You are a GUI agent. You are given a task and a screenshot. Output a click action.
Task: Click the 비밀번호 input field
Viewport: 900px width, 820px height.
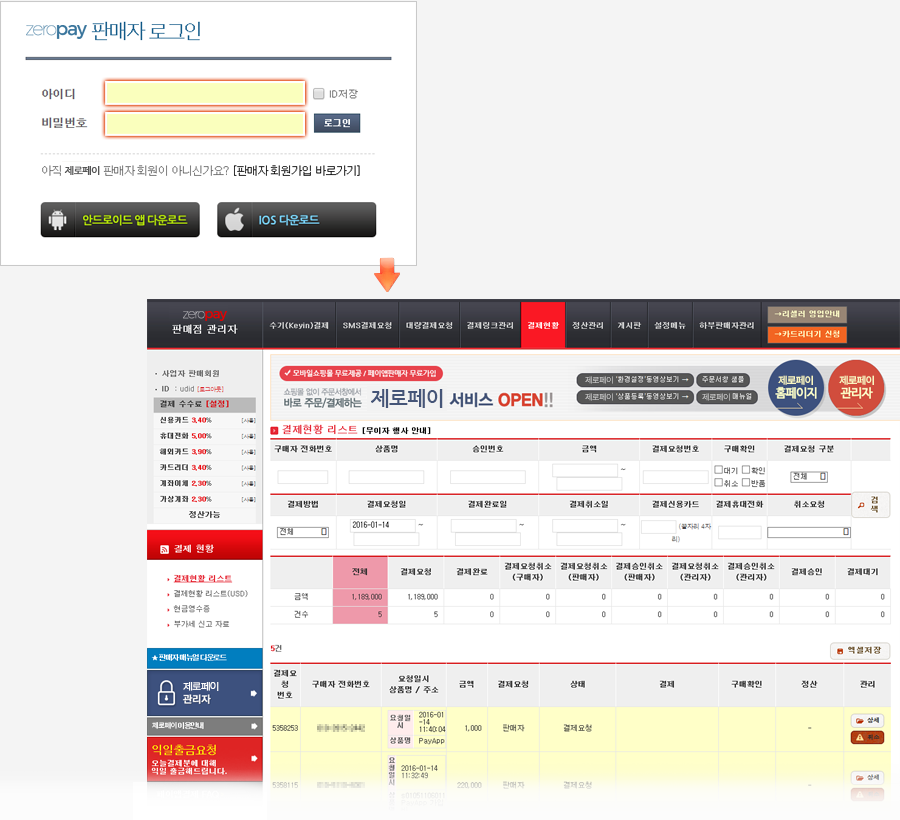point(205,124)
